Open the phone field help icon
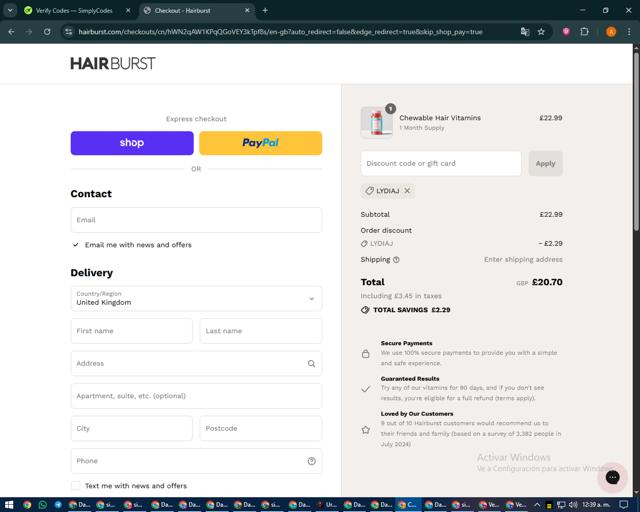This screenshot has height=512, width=640. pos(311,461)
